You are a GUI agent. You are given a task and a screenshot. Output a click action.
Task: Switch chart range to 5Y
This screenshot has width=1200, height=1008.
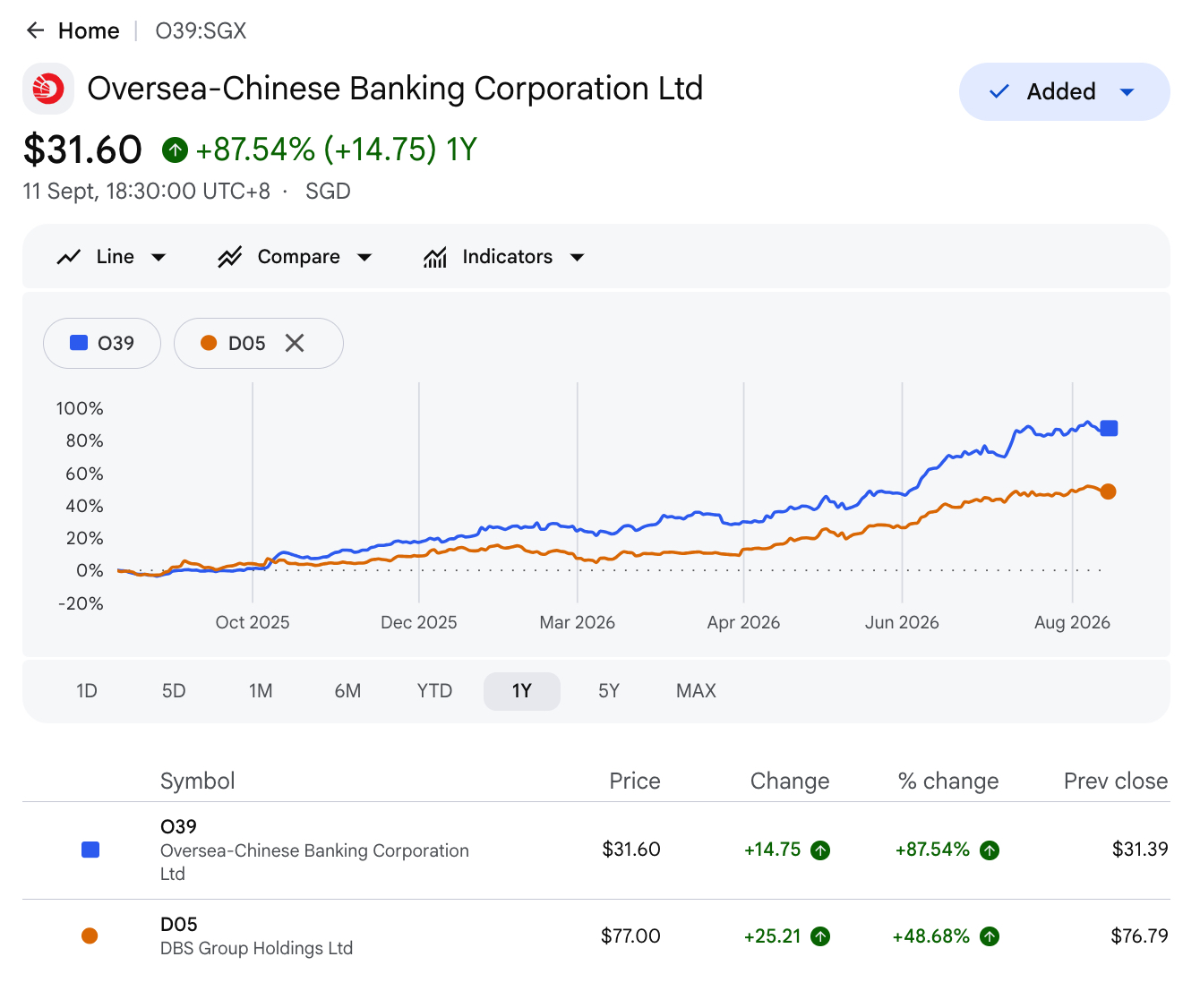[609, 691]
